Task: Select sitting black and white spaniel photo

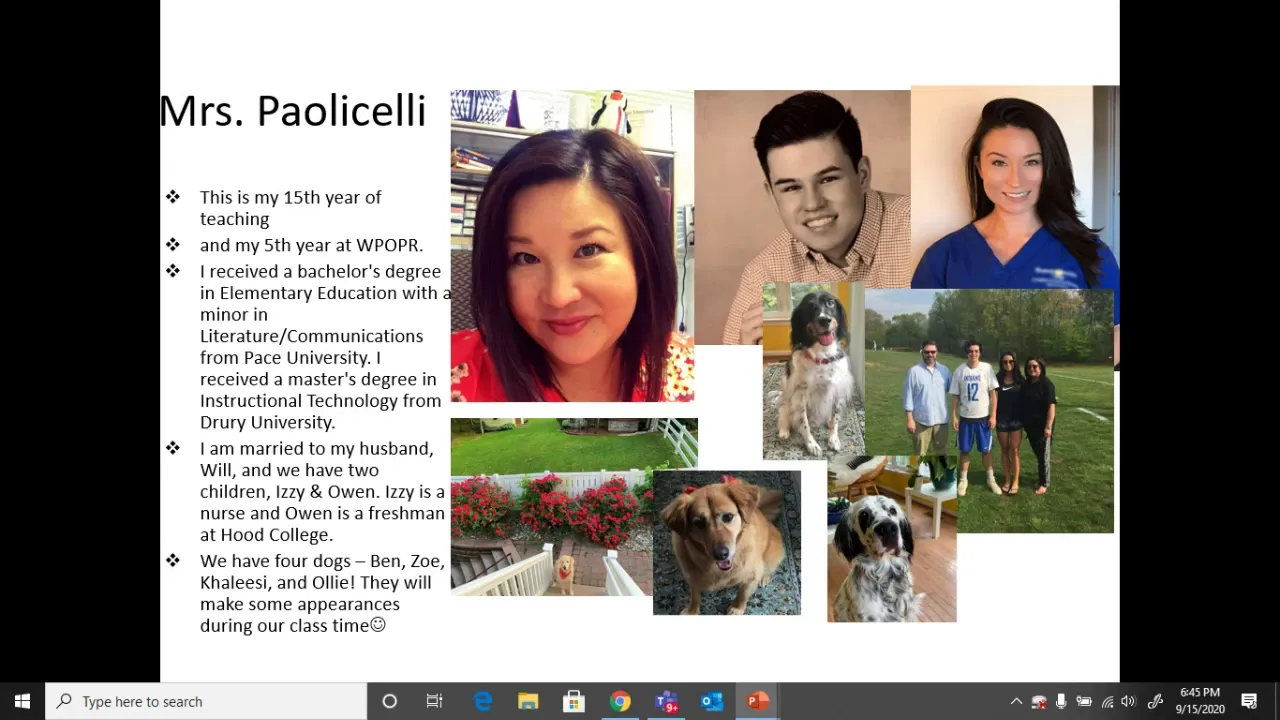Action: (x=813, y=371)
